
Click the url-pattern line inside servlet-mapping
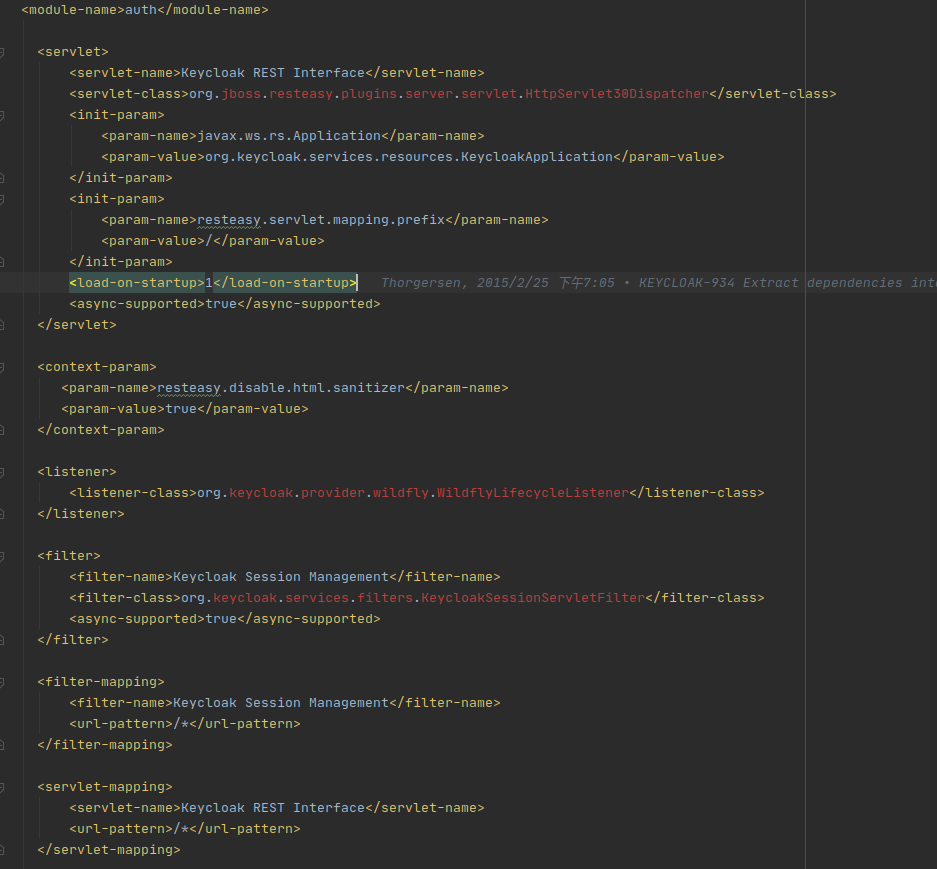(185, 829)
